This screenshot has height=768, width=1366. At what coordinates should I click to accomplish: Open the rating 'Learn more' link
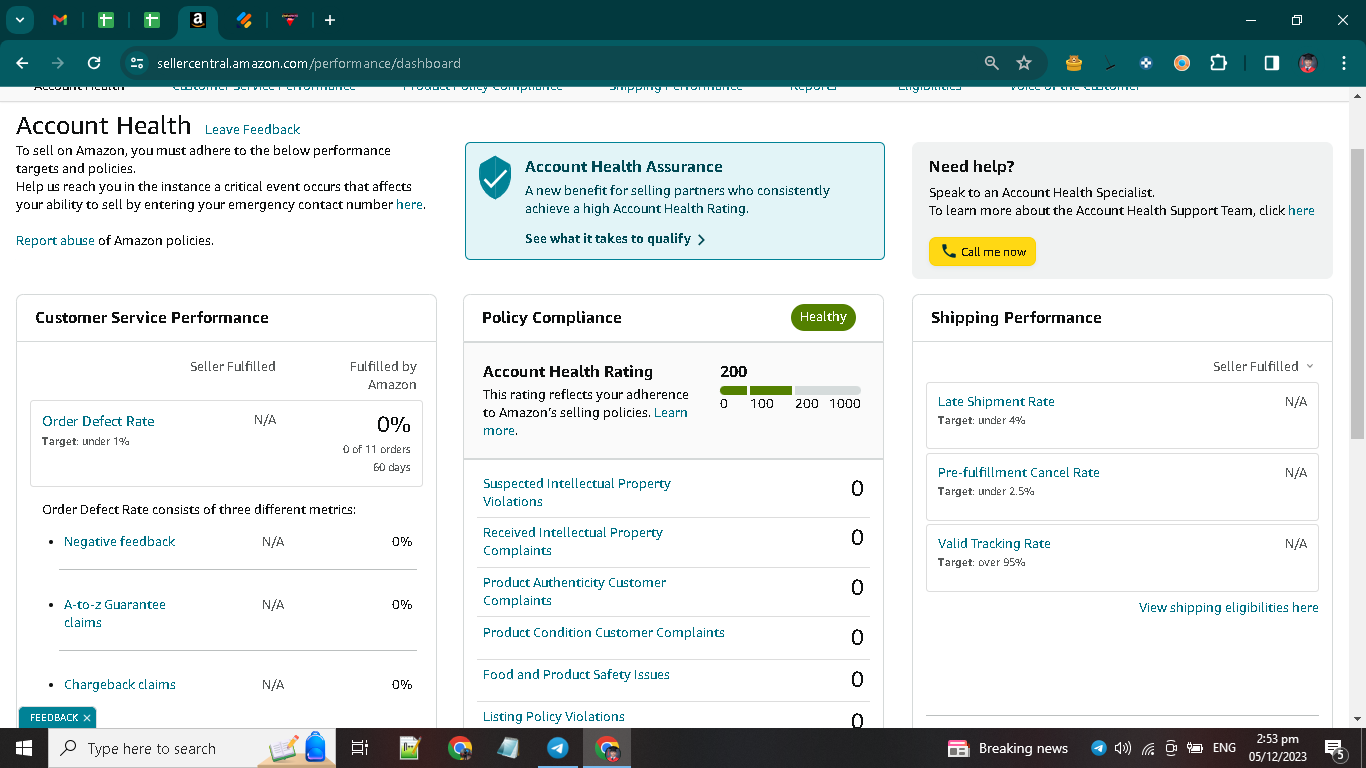pos(585,421)
